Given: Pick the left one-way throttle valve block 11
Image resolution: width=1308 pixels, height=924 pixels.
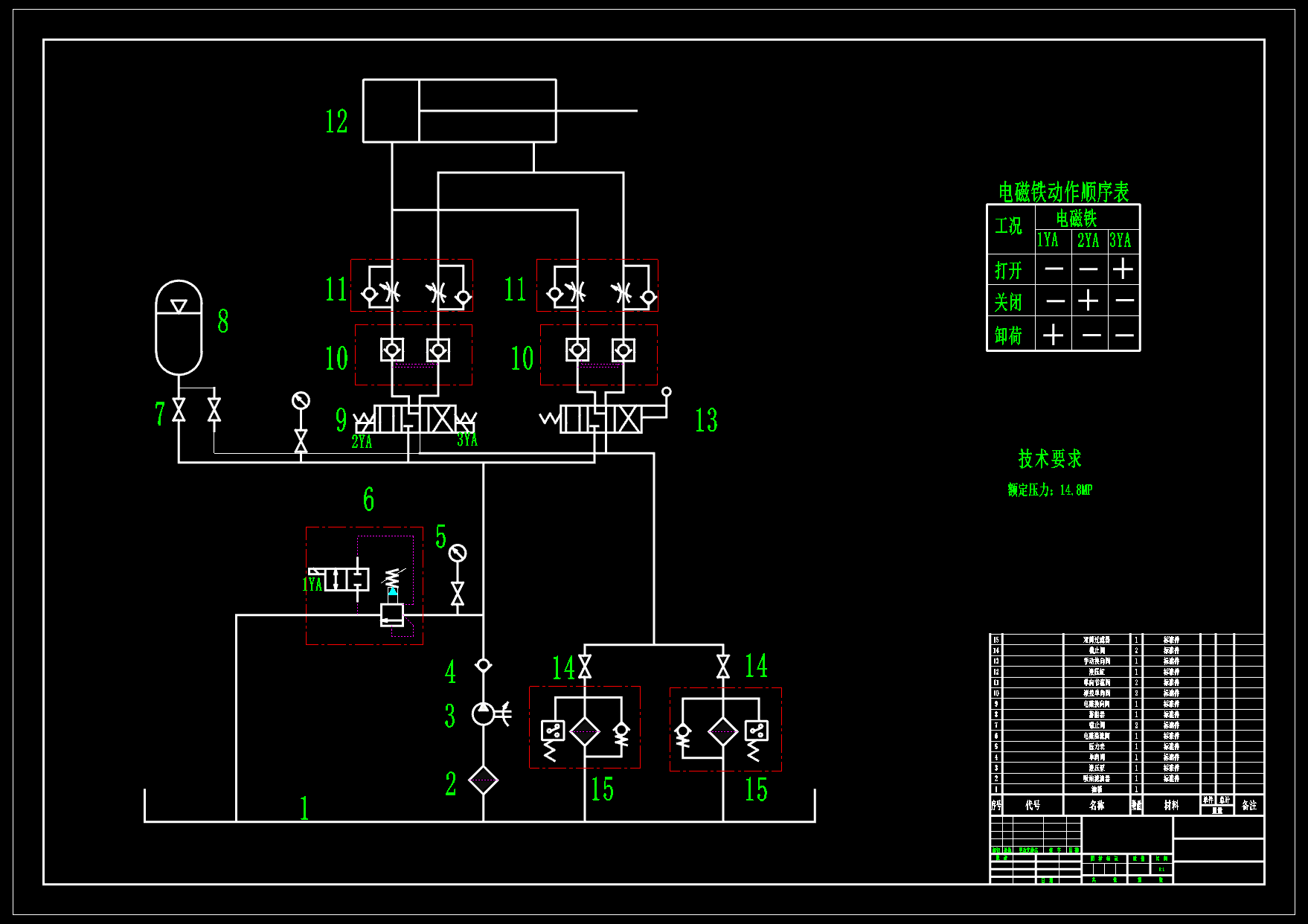Looking at the screenshot, I should (412, 285).
